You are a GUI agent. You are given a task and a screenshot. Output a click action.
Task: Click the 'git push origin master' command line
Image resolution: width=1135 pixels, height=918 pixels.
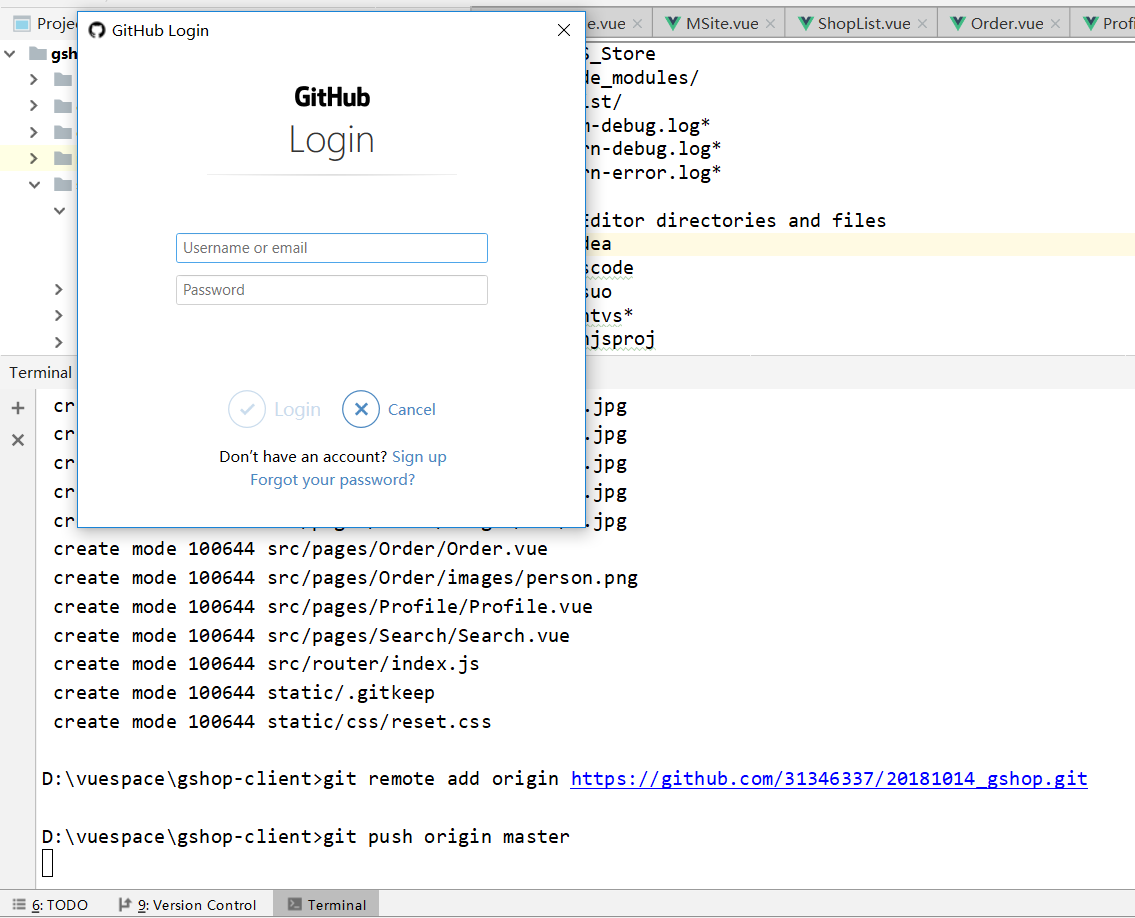pos(446,837)
